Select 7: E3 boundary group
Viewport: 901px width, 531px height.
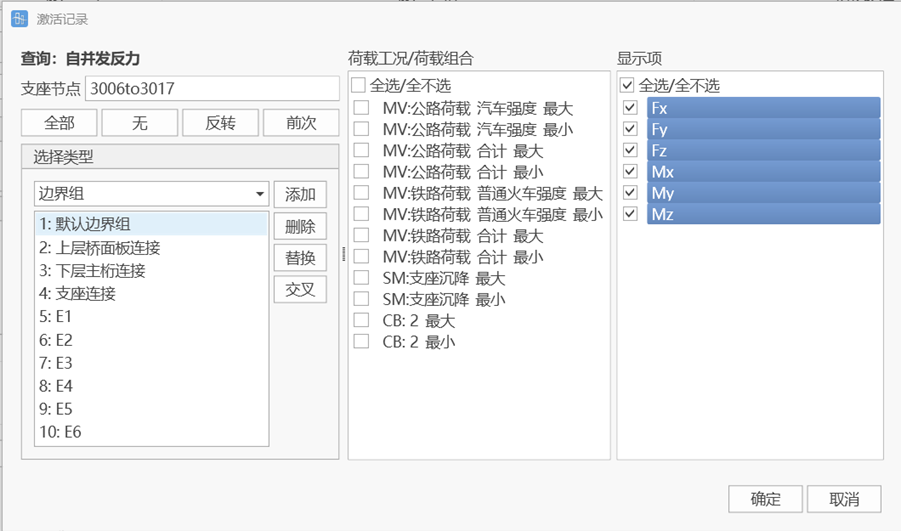[x=152, y=363]
